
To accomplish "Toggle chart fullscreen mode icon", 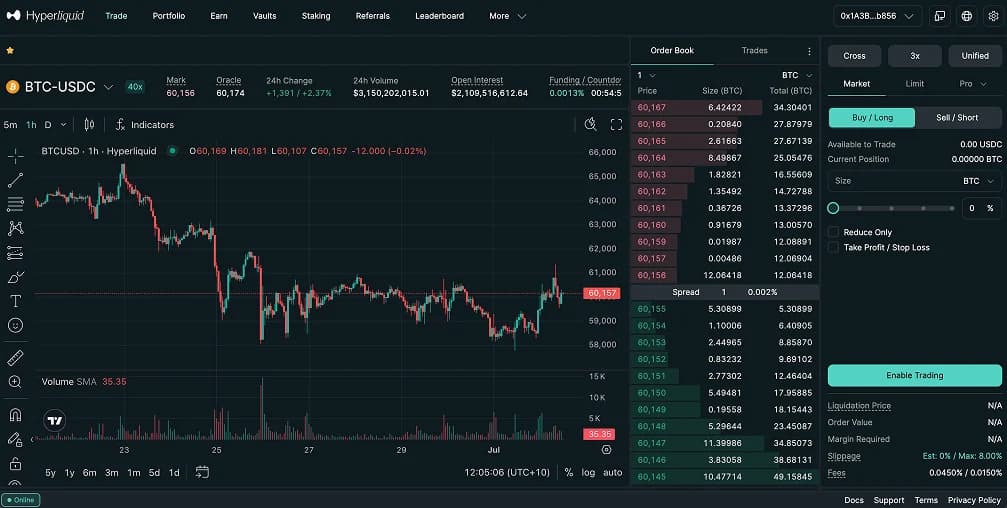I will (616, 125).
